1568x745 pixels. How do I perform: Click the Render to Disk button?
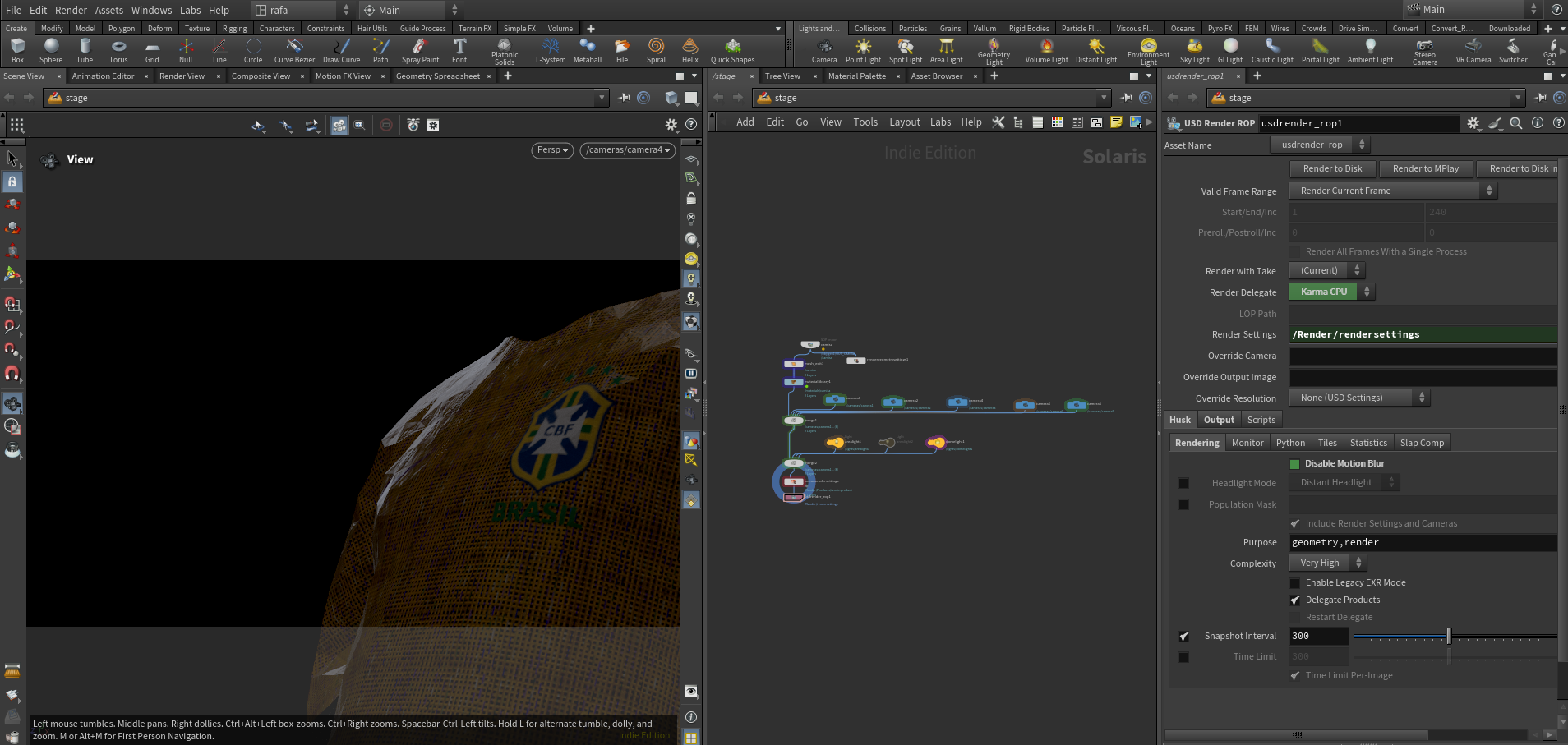coord(1332,168)
